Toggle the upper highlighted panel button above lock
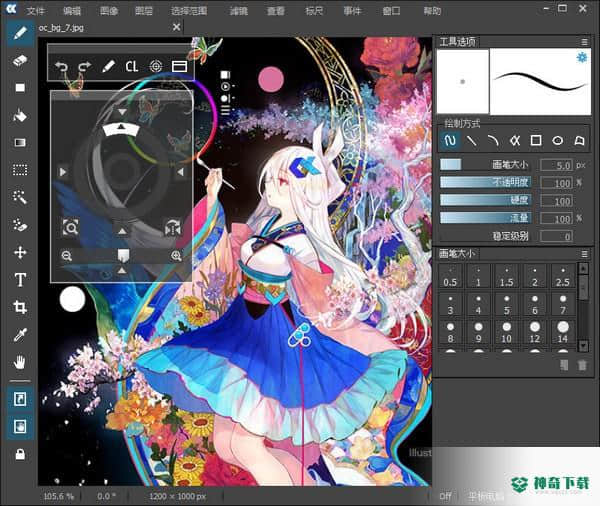600x506 pixels. coord(20,399)
